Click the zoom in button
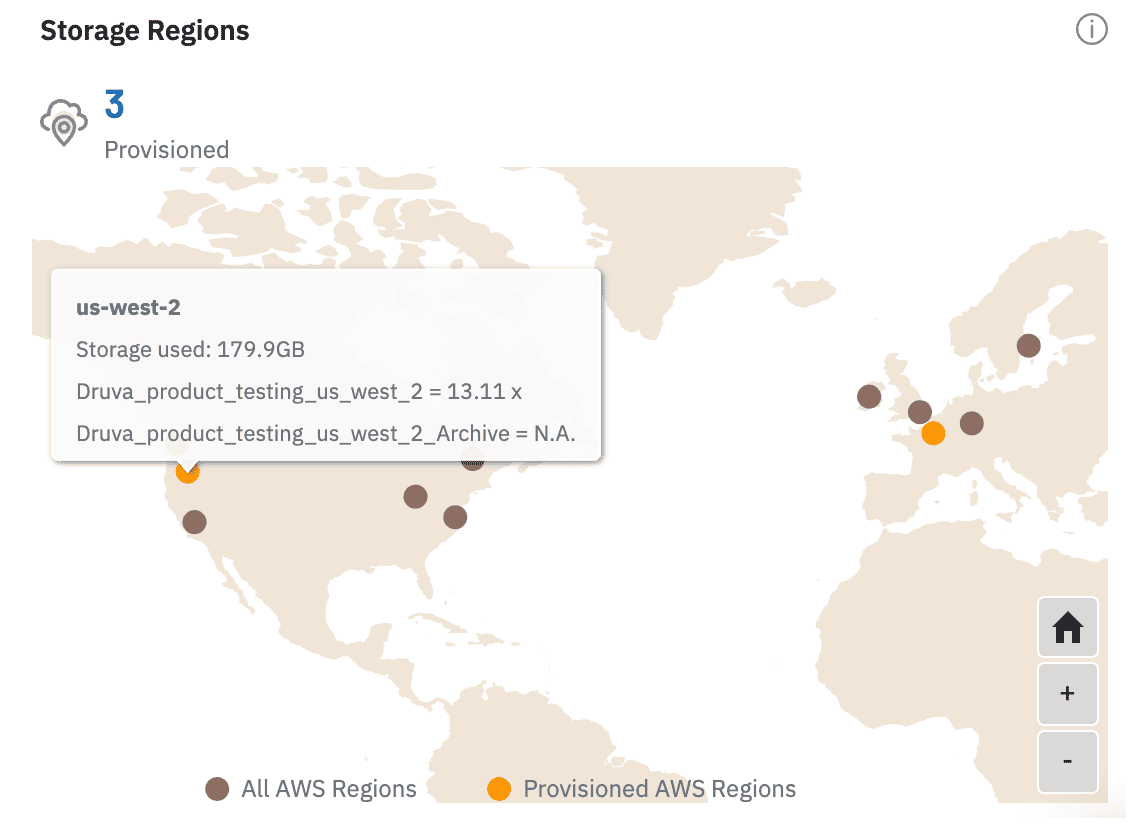 [x=1067, y=693]
